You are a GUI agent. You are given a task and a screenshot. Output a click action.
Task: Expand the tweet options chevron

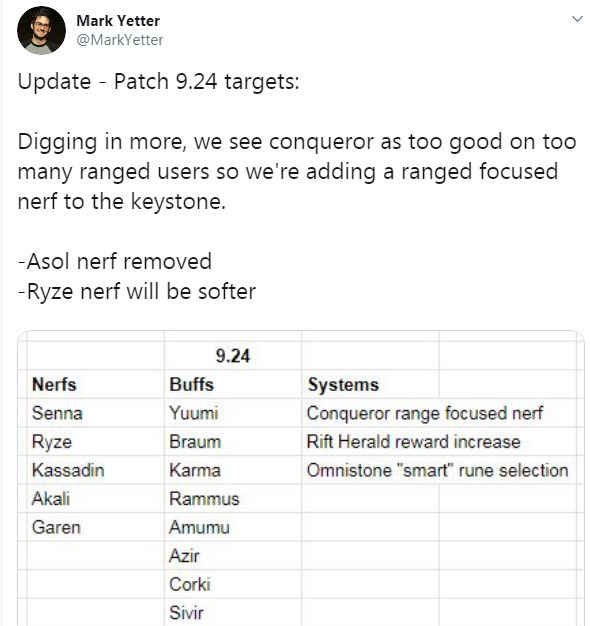pos(577,19)
